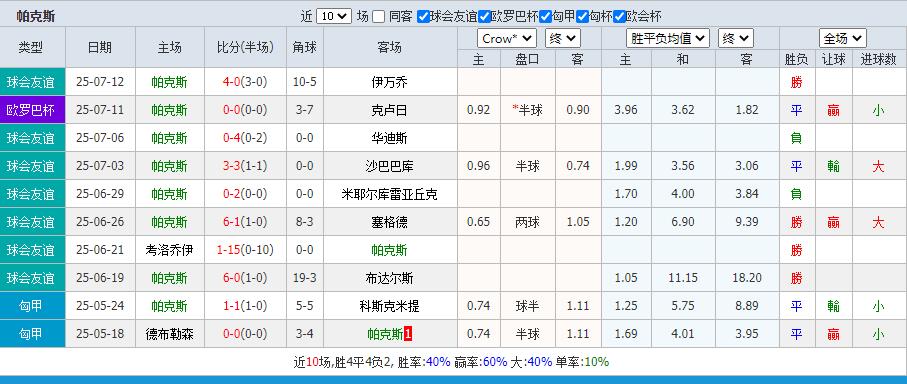Open the 沙巴巴库 team link
The width and height of the screenshot is (907, 384).
[389, 166]
